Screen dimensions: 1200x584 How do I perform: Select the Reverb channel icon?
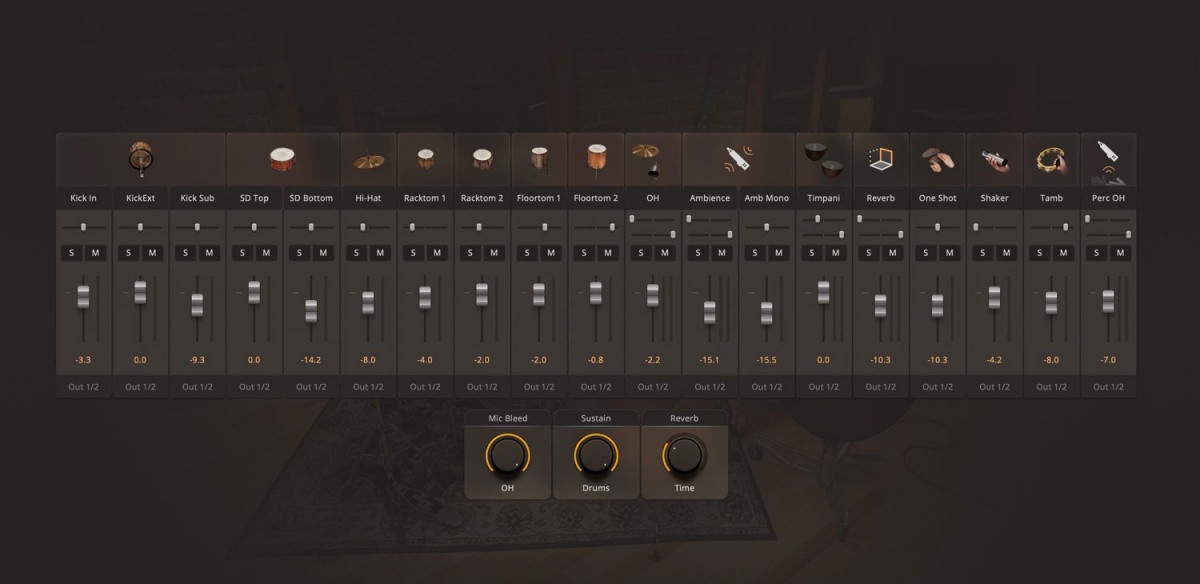pos(880,158)
